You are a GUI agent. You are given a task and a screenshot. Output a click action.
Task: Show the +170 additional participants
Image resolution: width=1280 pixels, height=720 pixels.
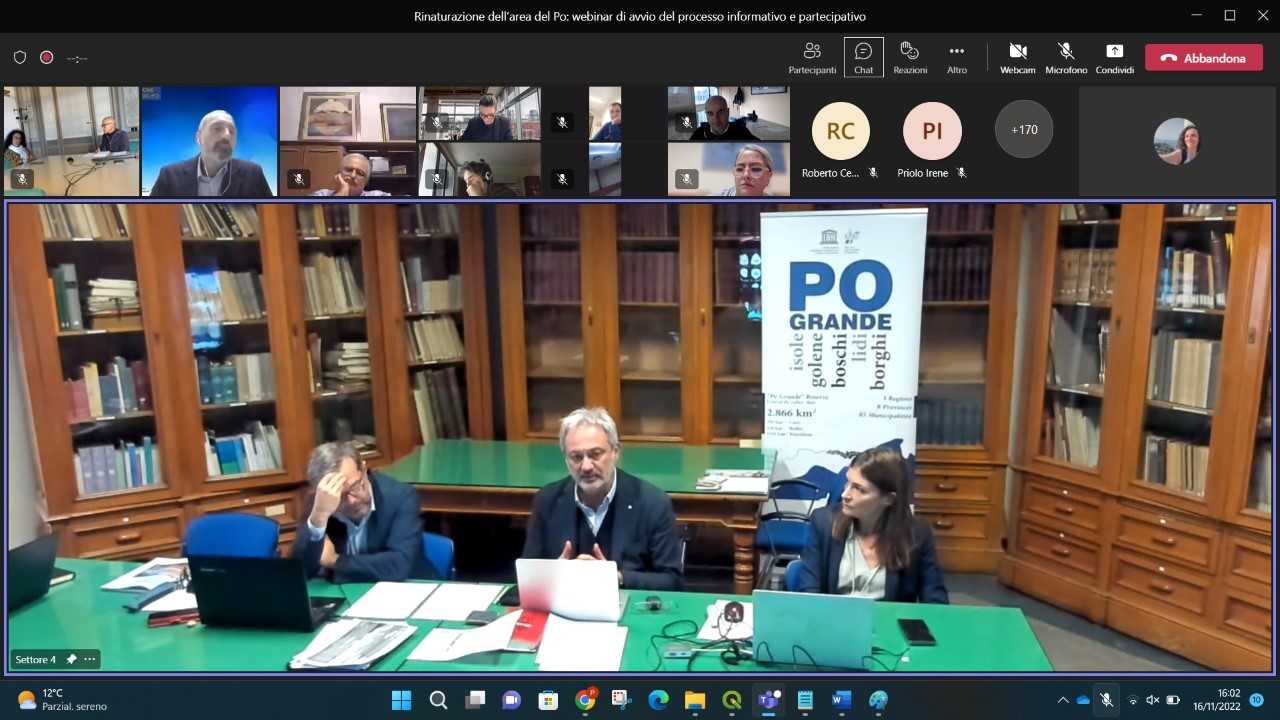click(x=1024, y=129)
